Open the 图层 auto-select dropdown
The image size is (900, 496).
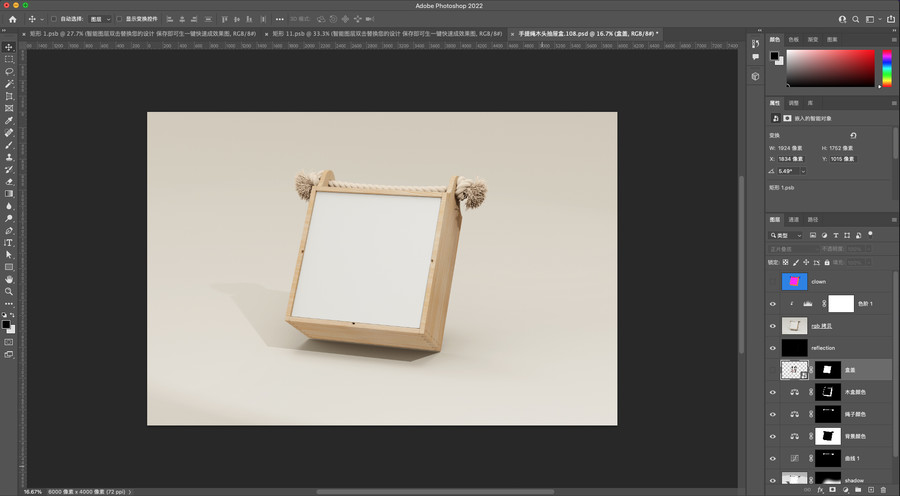[100, 19]
